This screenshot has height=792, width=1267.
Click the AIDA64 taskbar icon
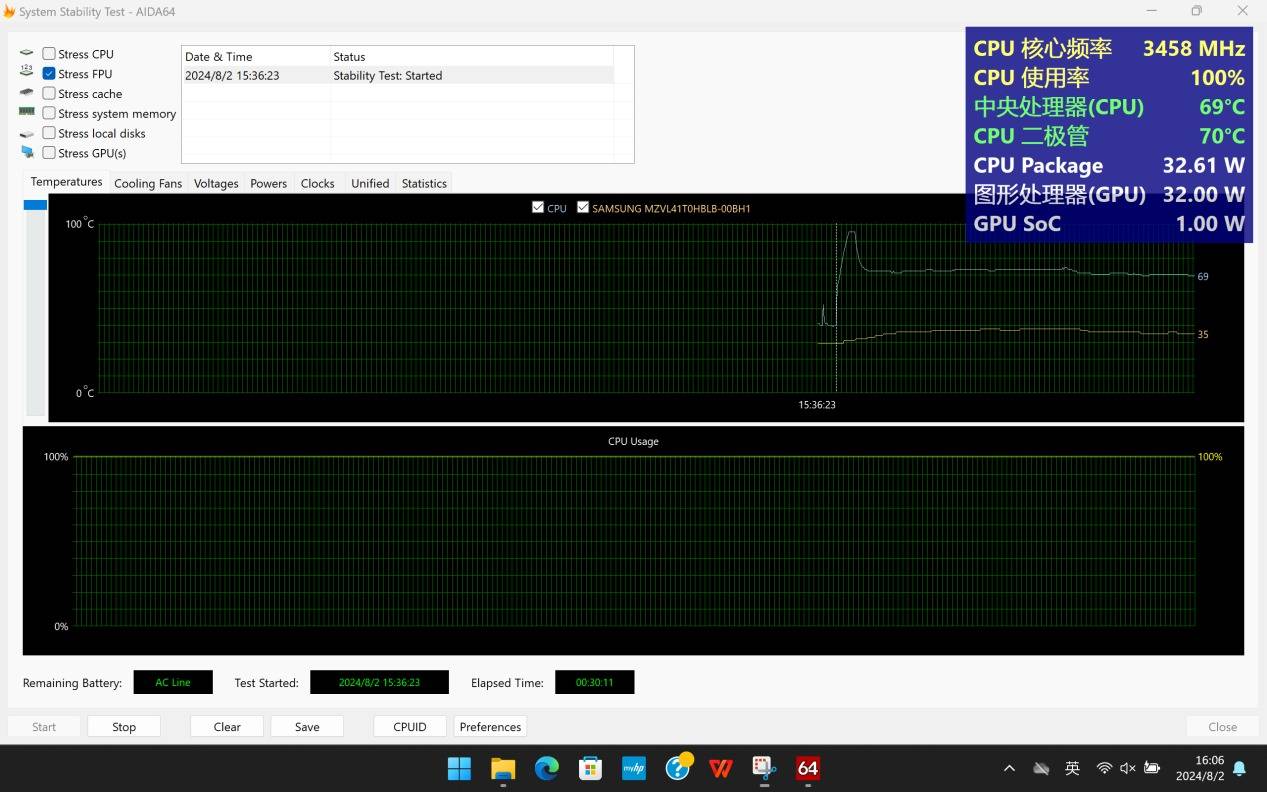[808, 768]
